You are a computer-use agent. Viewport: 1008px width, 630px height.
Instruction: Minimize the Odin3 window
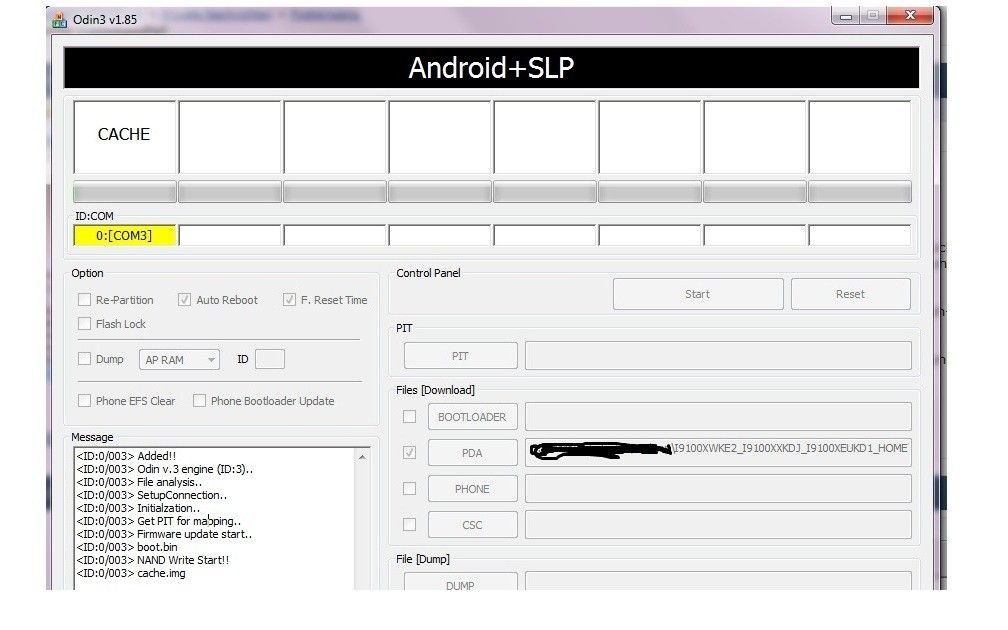pyautogui.click(x=846, y=15)
